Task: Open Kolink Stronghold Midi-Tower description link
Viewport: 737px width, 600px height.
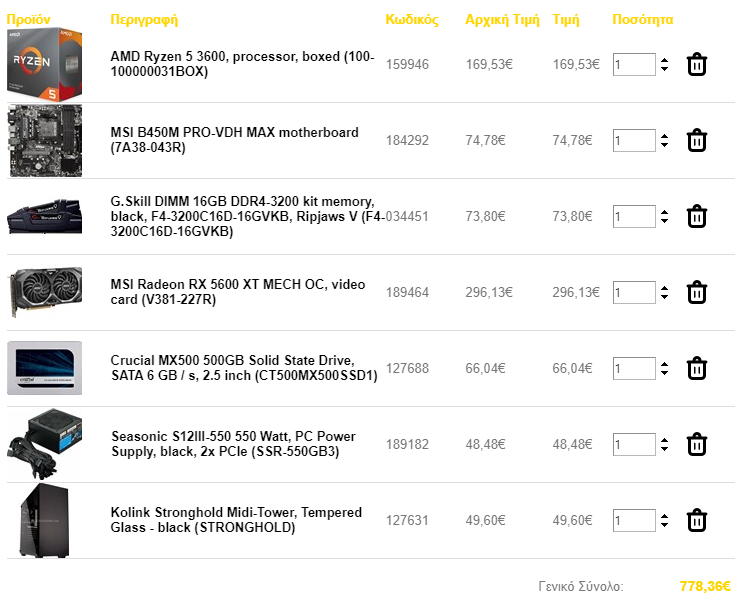Action: tap(236, 520)
